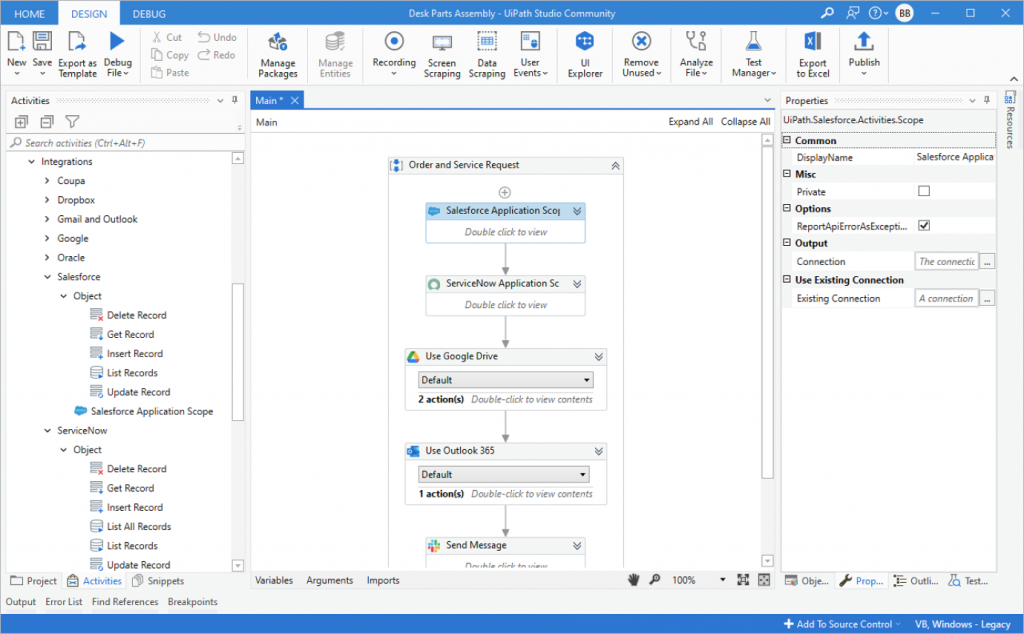Click the Search activities field
The image size is (1024, 634).
124,143
